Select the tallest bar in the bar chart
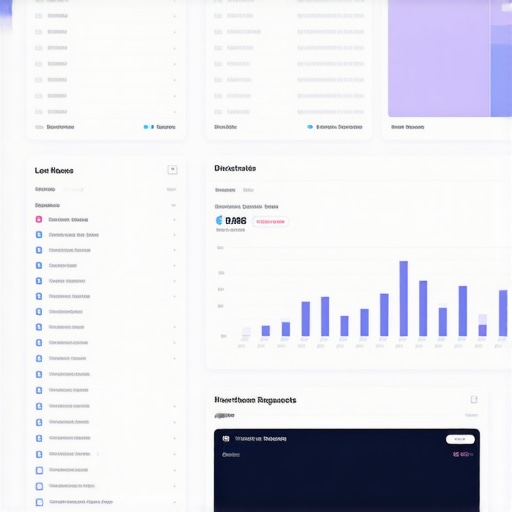Screen dimensions: 512x512 click(404, 298)
